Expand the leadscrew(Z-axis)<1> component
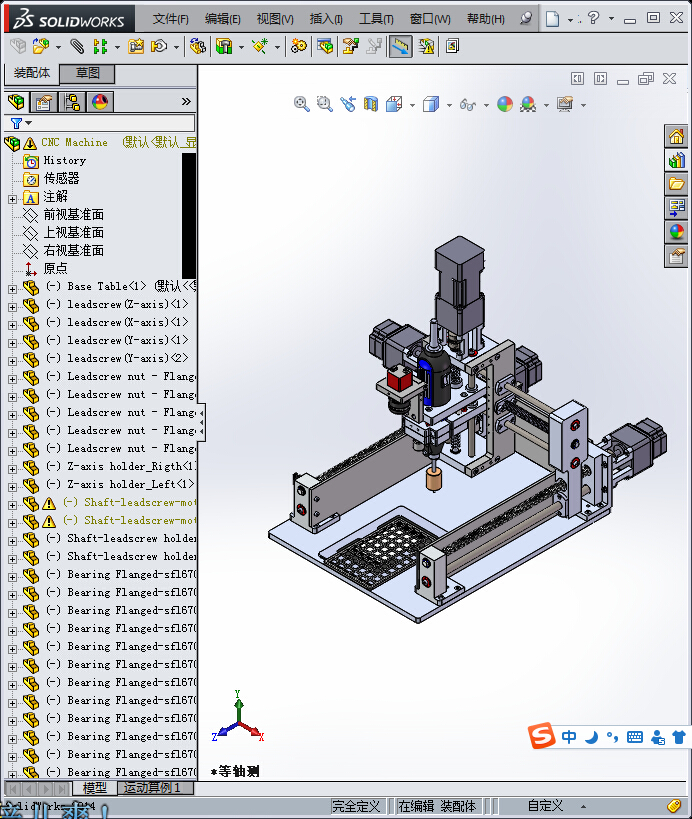The image size is (692, 819). pyautogui.click(x=12, y=307)
